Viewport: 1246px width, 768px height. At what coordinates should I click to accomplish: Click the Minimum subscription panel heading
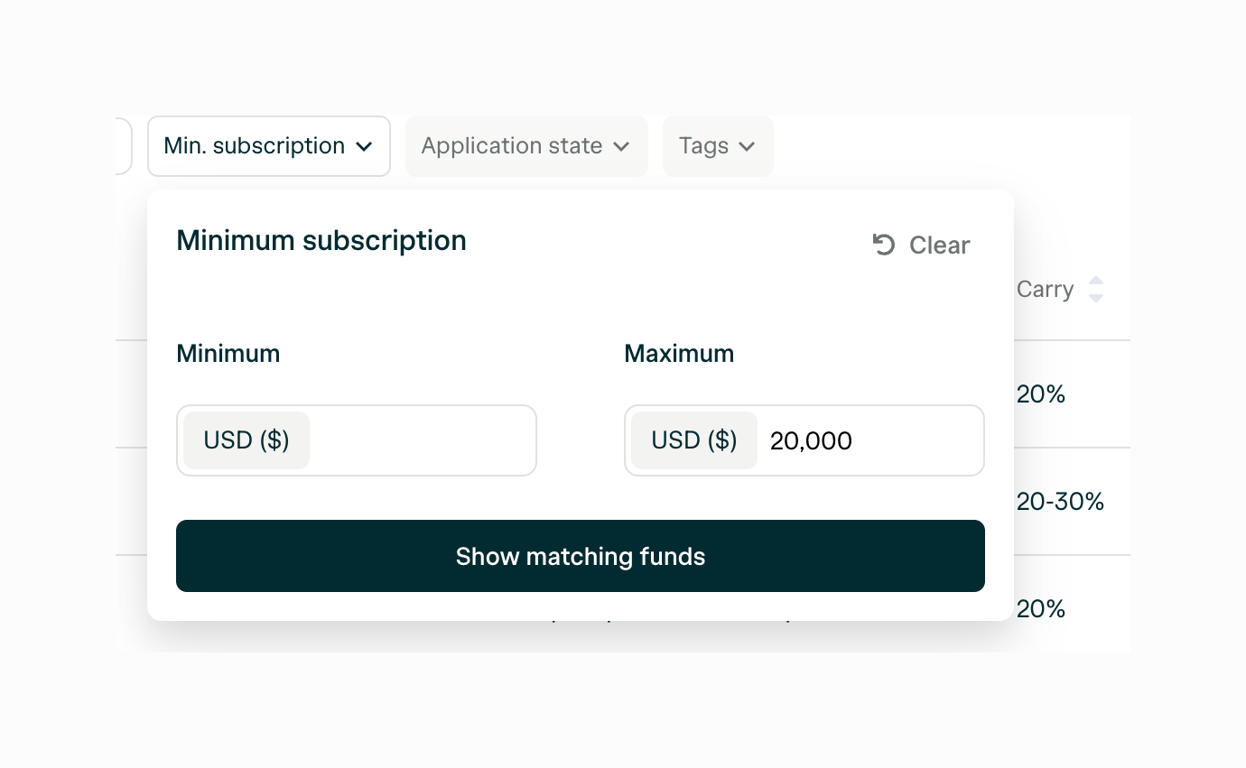tap(321, 241)
